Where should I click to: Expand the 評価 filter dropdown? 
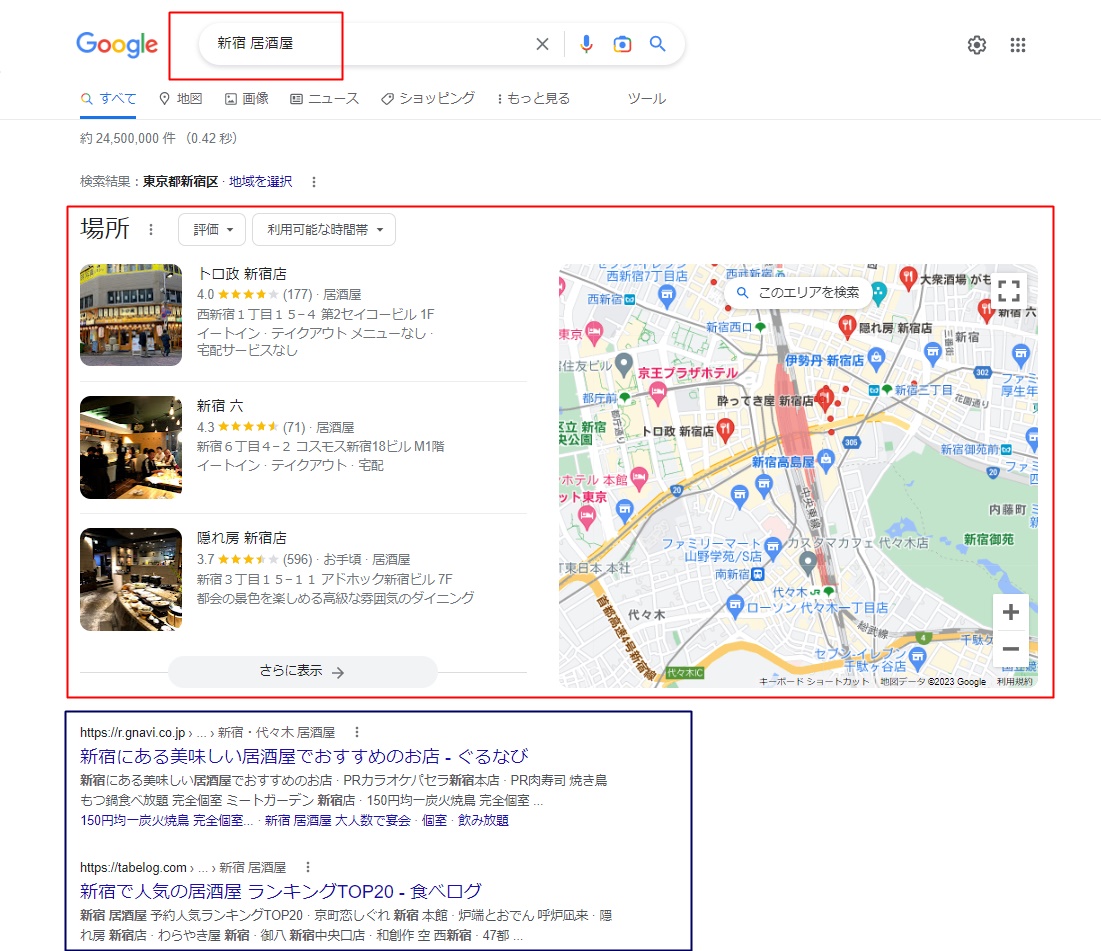212,230
